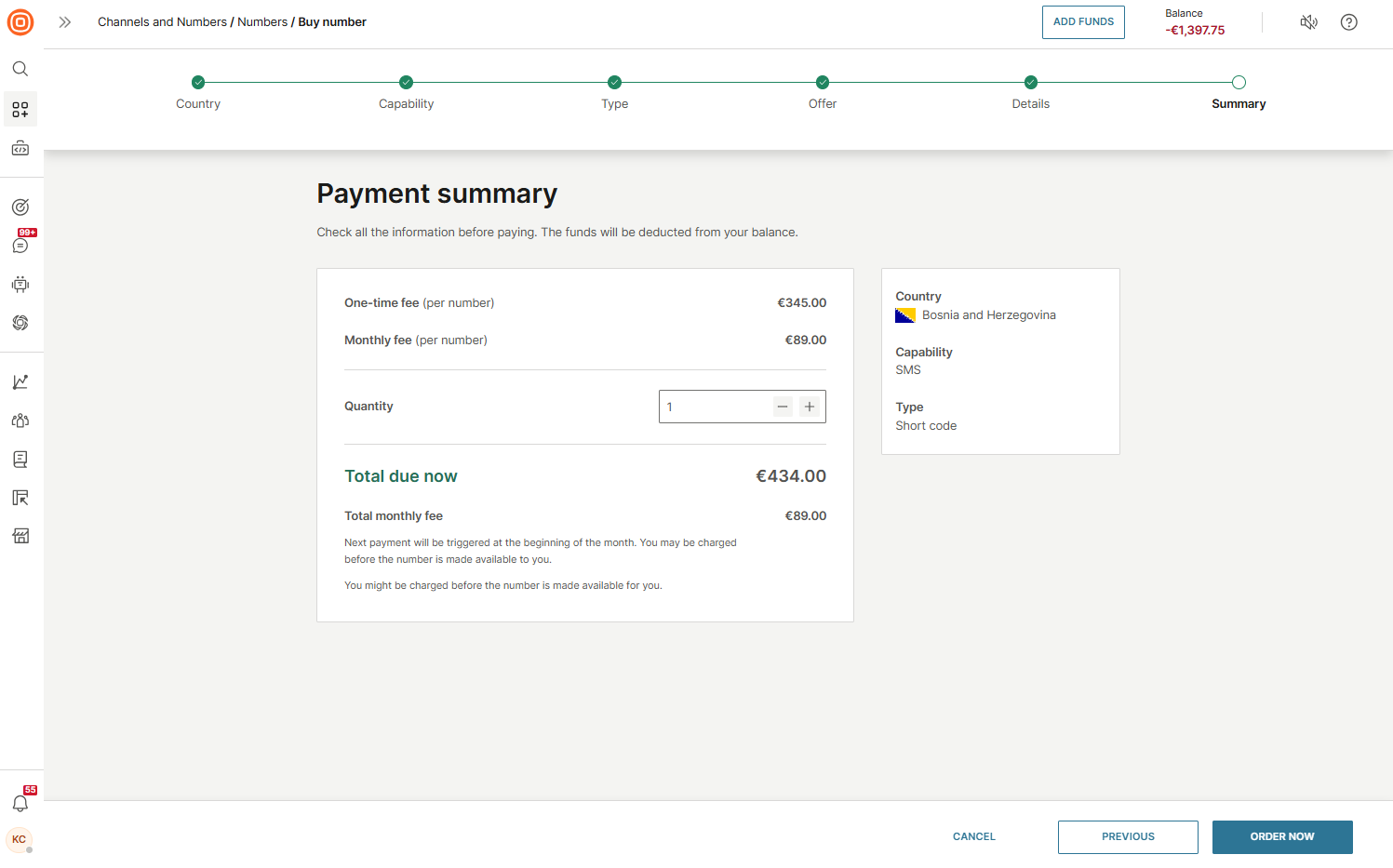
Task: Return to the Details step
Action: coord(1030,83)
